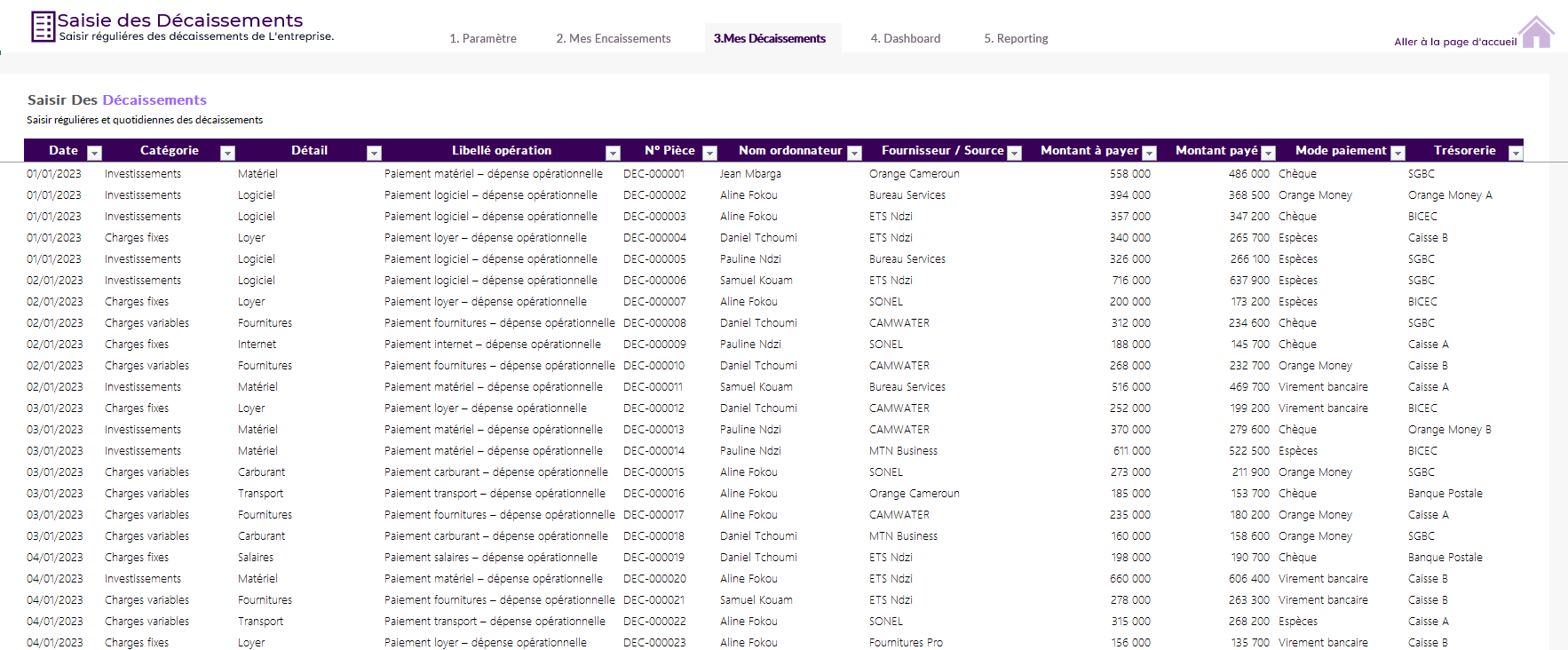Screen dimensions: 1568x650
Task: Click amount 611 000 in Montant à payer
Action: click(1132, 451)
